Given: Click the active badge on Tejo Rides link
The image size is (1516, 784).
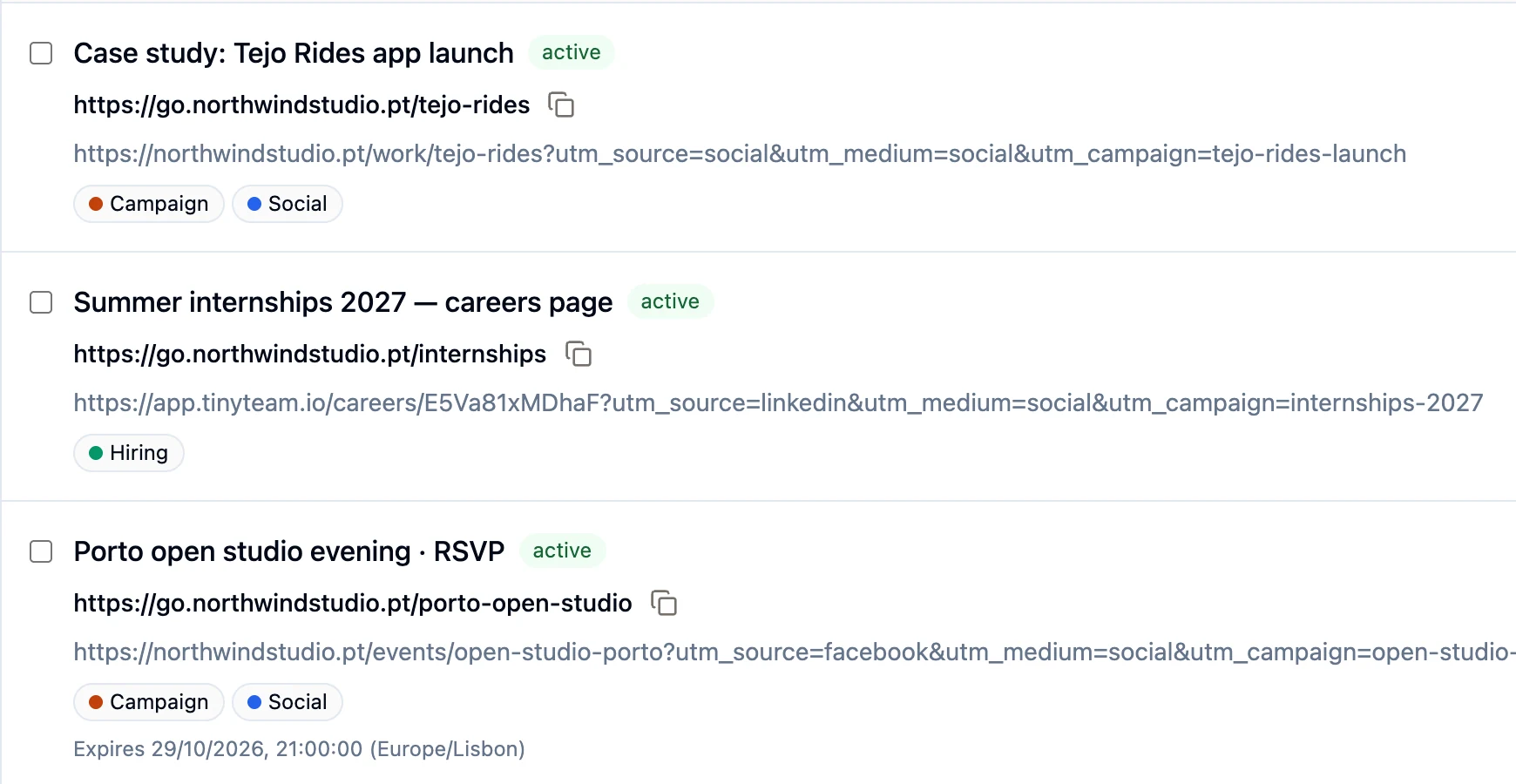Looking at the screenshot, I should point(572,52).
